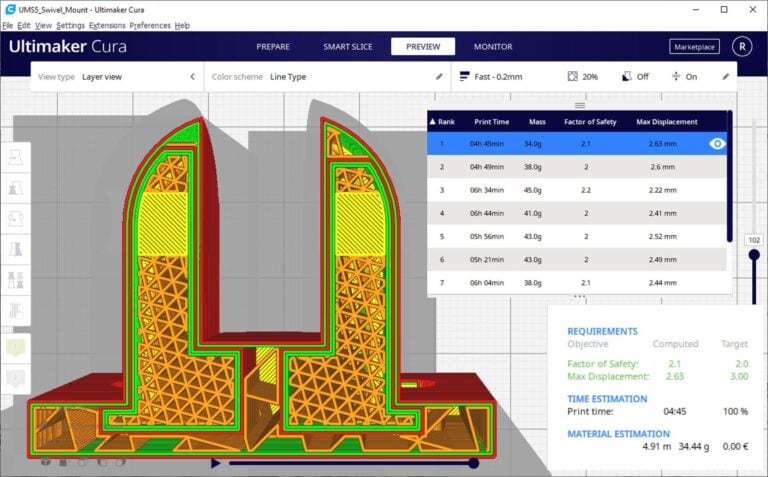The width and height of the screenshot is (768, 477).
Task: Open the Settings menu
Action: (70, 25)
